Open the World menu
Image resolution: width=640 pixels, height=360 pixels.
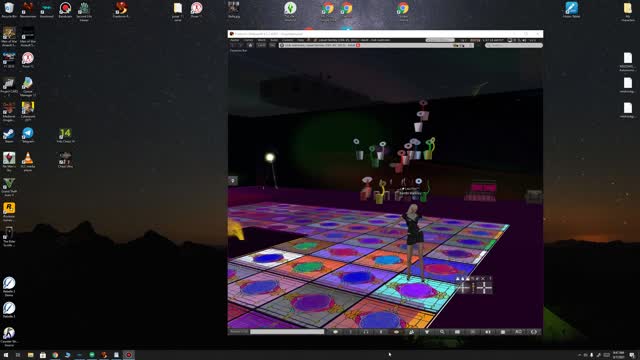262,40
